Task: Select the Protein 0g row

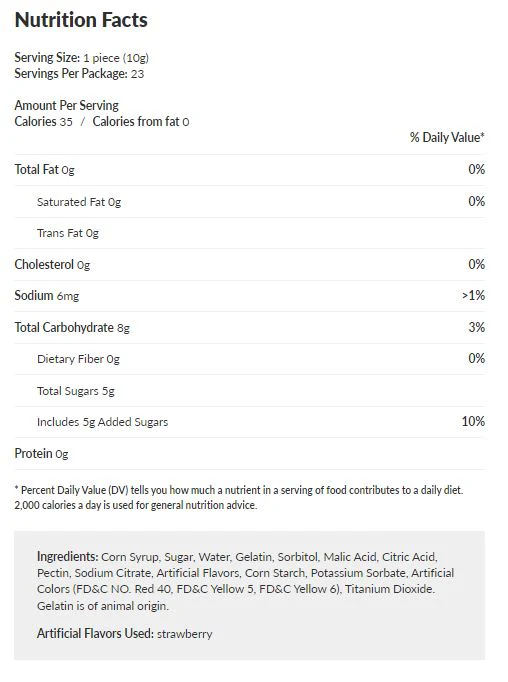Action: click(x=249, y=454)
